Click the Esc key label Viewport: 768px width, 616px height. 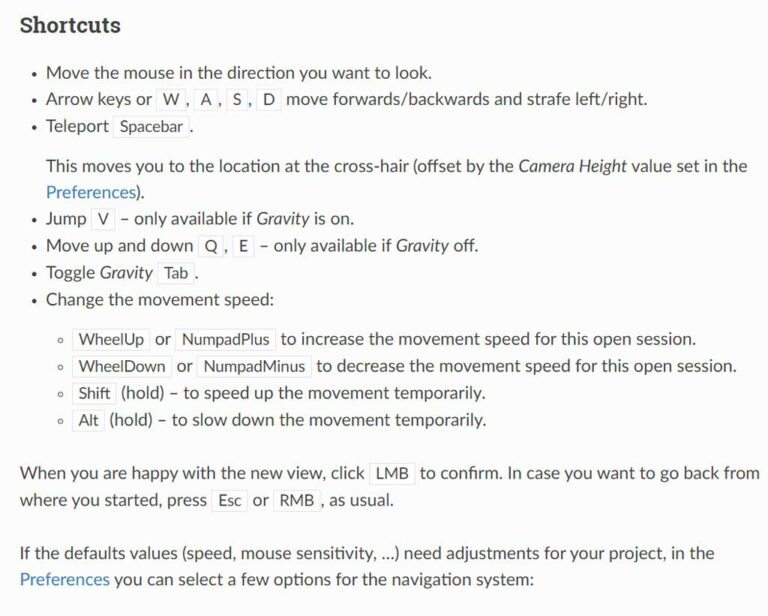click(x=229, y=501)
